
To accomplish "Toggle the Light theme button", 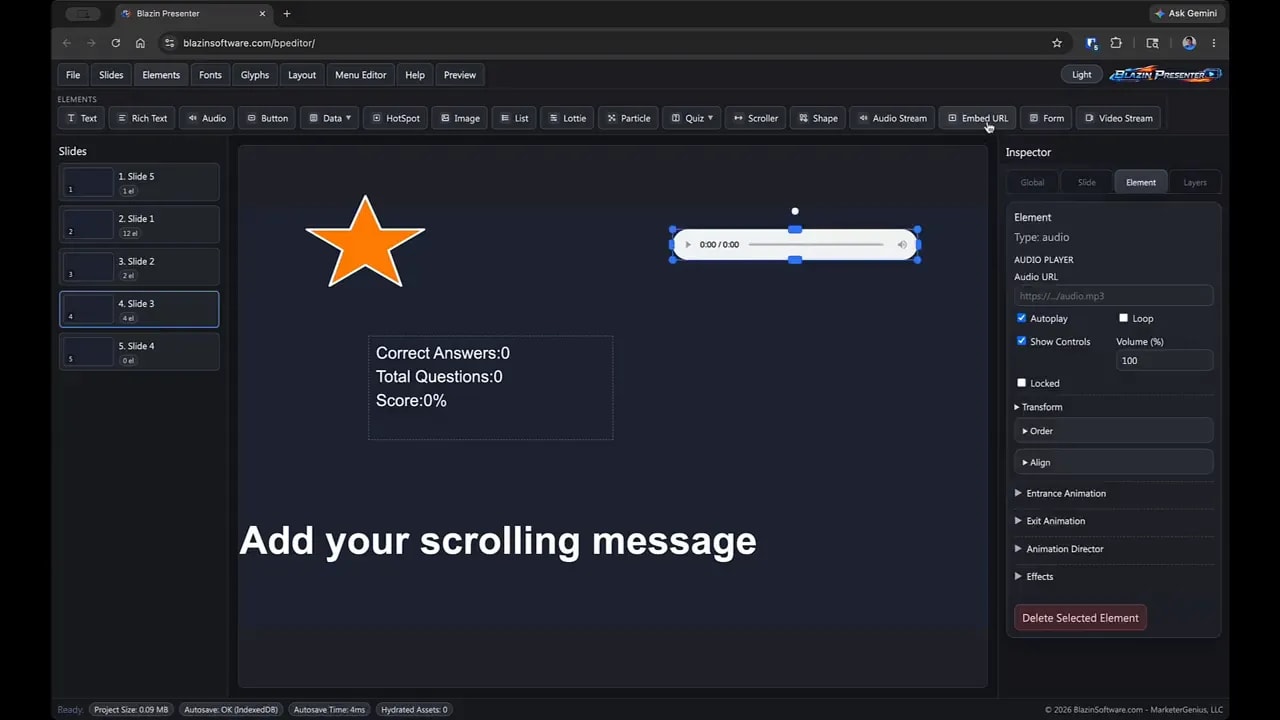I will (x=1082, y=74).
